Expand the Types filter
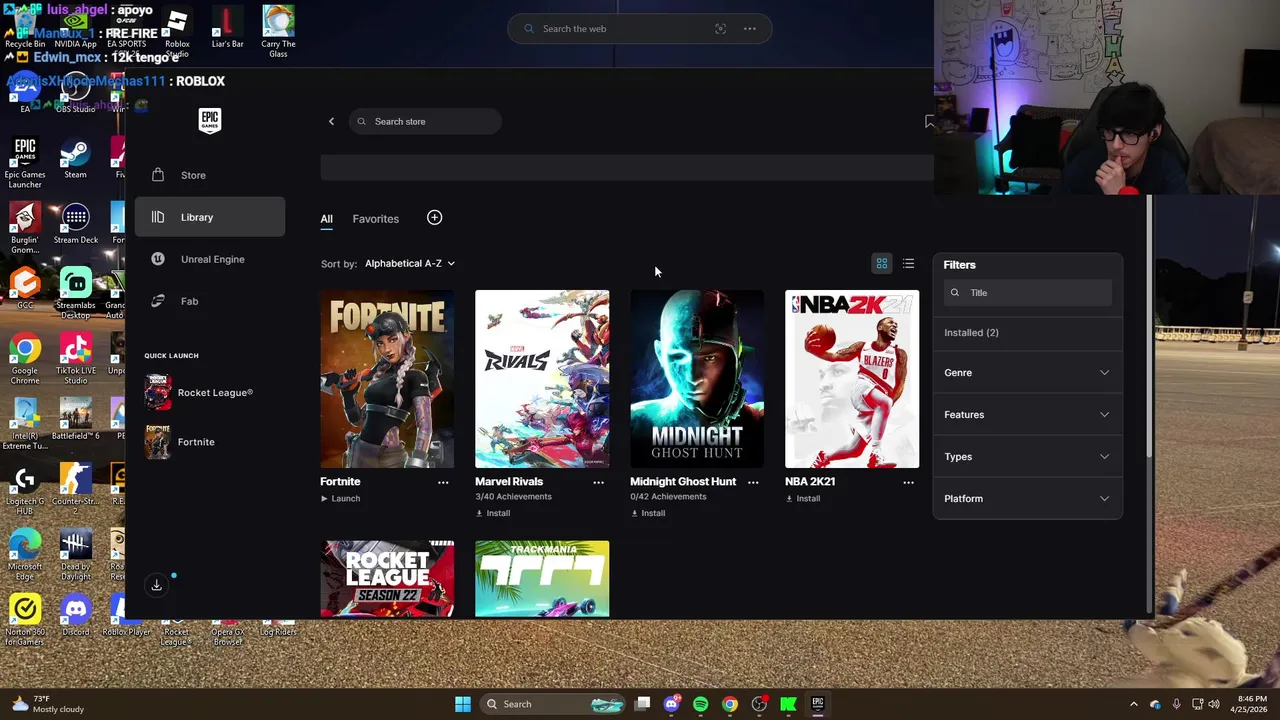Image resolution: width=1280 pixels, height=720 pixels. 1027,457
